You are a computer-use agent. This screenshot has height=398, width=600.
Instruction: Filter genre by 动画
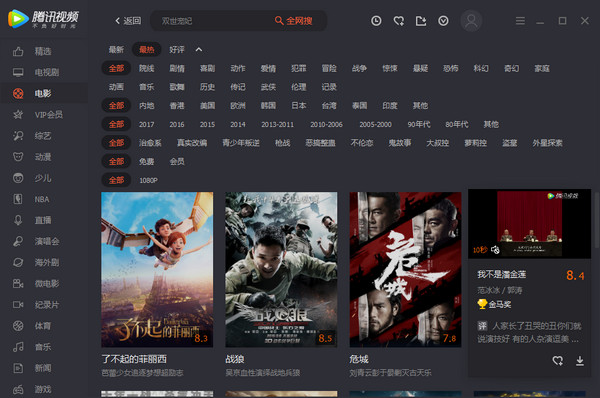116,87
